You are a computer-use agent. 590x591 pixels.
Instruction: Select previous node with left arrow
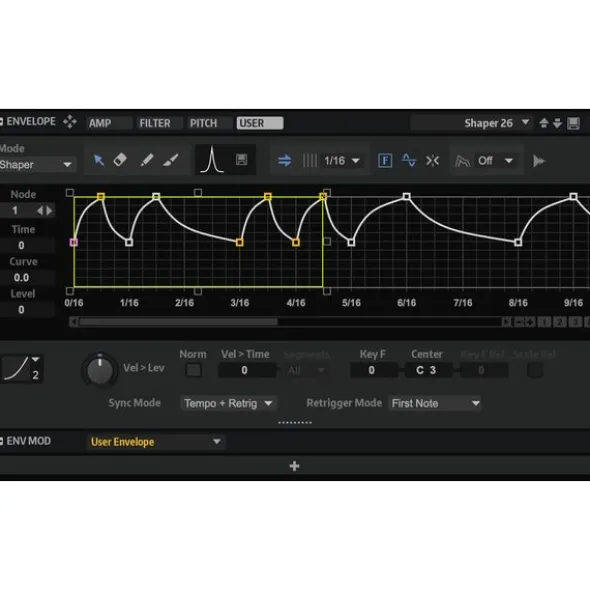pyautogui.click(x=40, y=210)
